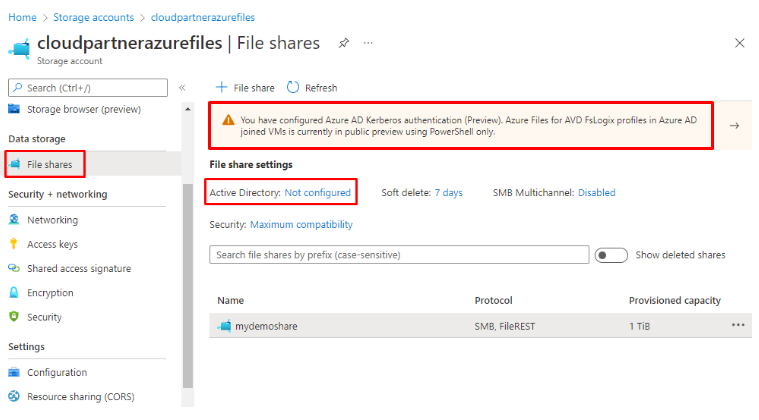Viewport: 759px width, 420px height.
Task: Pin the File shares blade
Action: pyautogui.click(x=344, y=43)
